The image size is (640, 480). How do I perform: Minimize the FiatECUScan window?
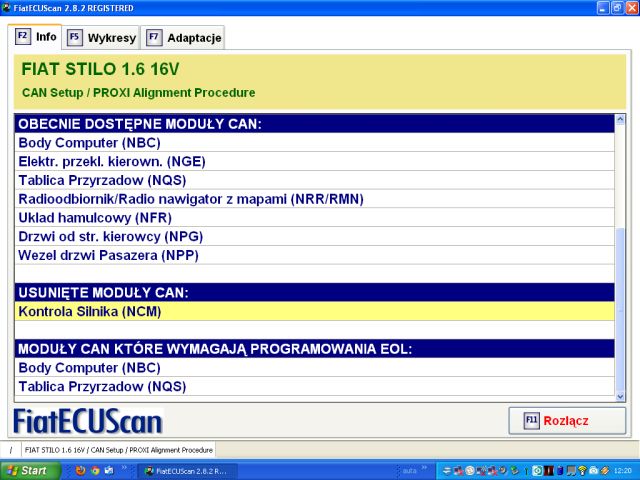pos(603,8)
